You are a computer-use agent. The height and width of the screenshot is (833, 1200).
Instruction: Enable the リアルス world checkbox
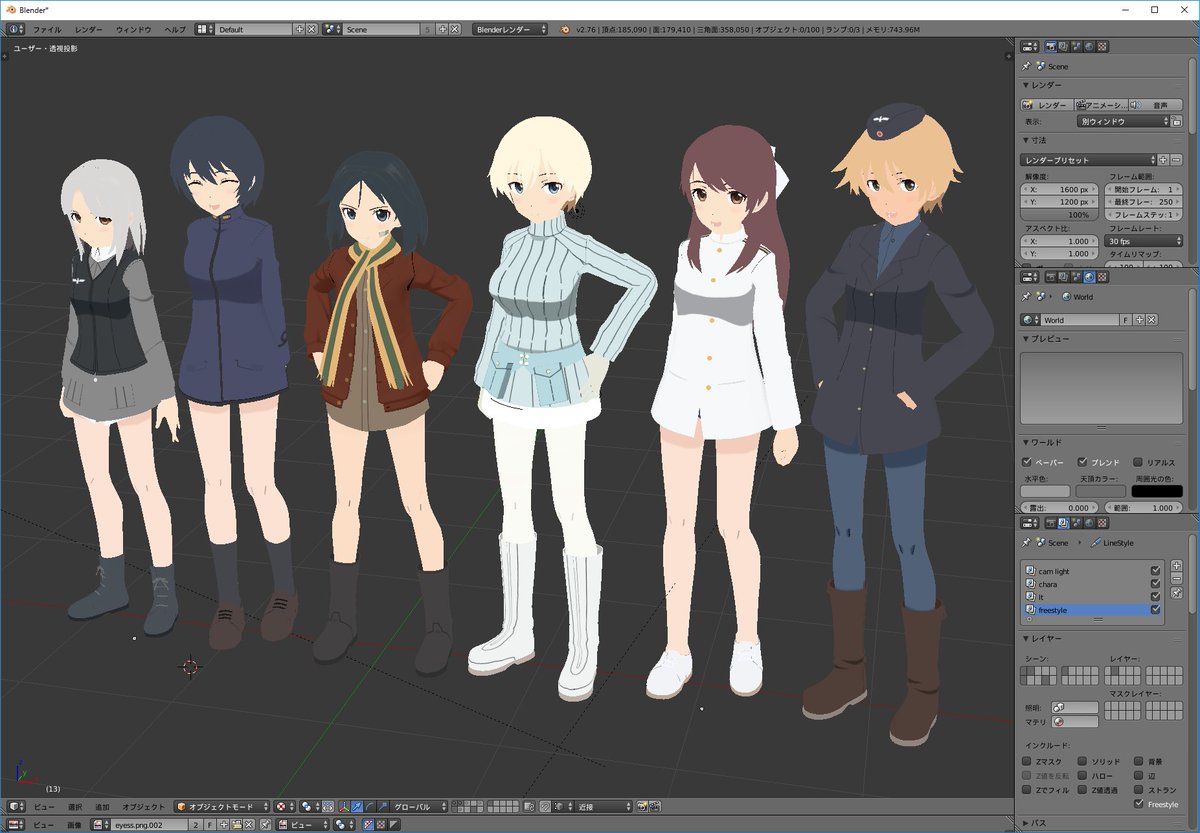(1139, 462)
